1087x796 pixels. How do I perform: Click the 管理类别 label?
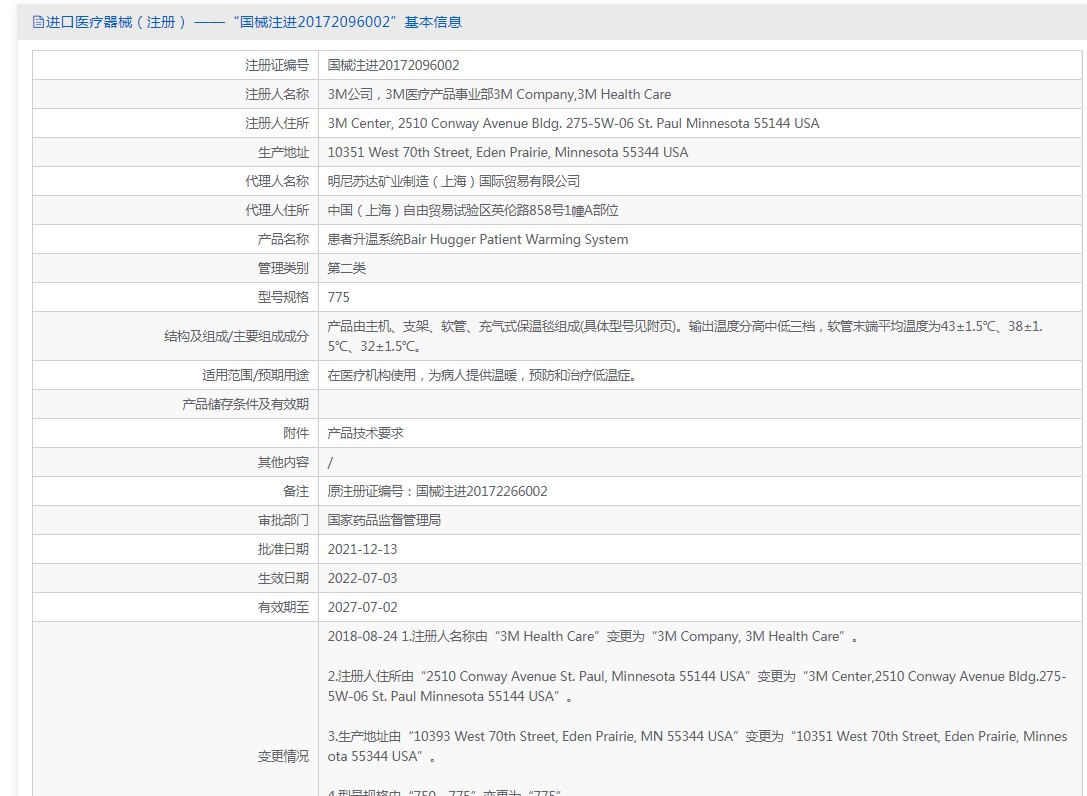pos(283,268)
